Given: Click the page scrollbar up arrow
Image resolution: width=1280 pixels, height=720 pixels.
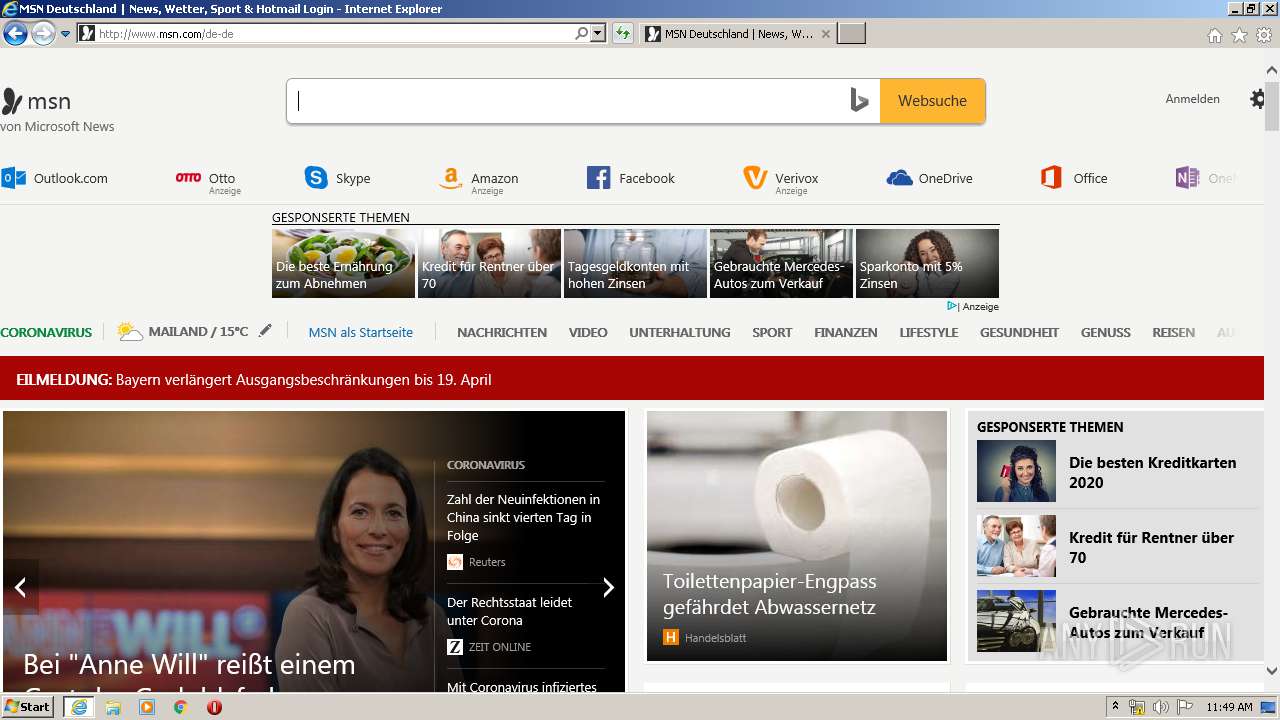Looking at the screenshot, I should pos(1272,70).
